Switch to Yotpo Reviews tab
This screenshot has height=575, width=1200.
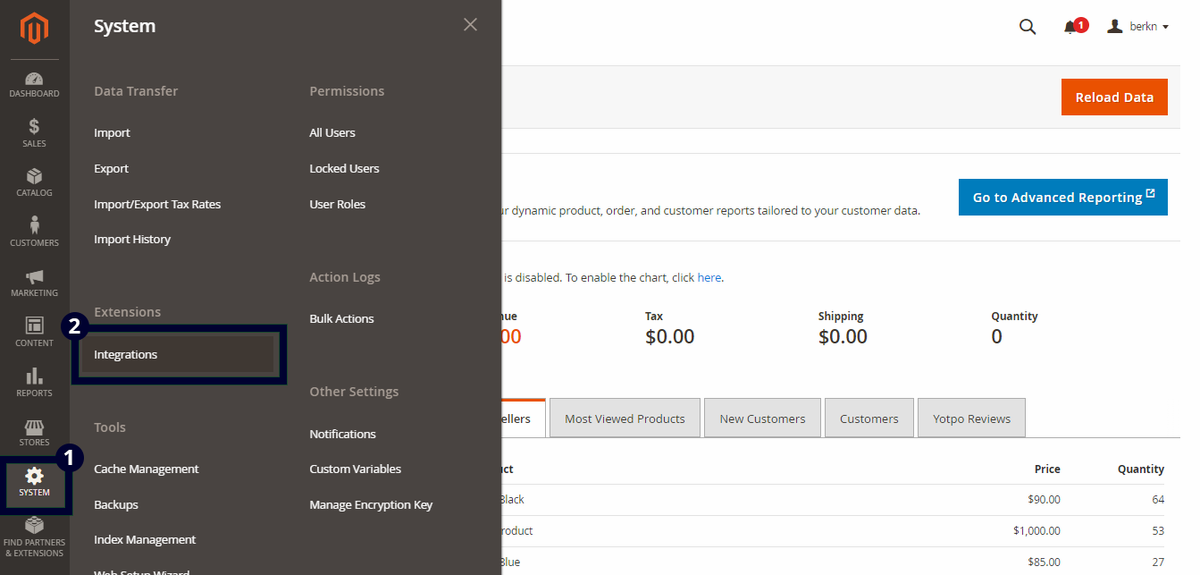click(x=971, y=418)
